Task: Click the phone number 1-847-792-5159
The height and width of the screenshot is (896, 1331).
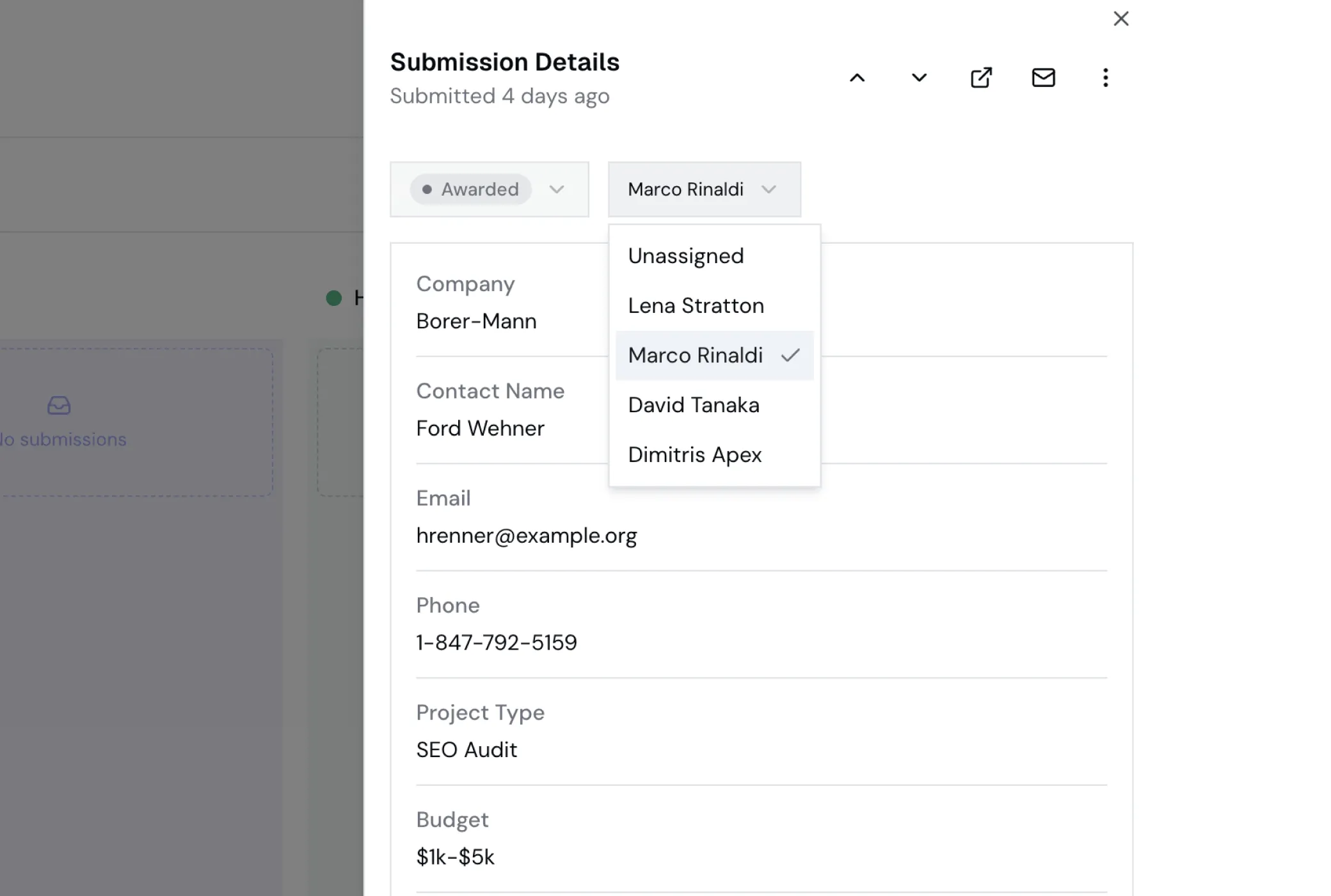Action: (x=497, y=642)
